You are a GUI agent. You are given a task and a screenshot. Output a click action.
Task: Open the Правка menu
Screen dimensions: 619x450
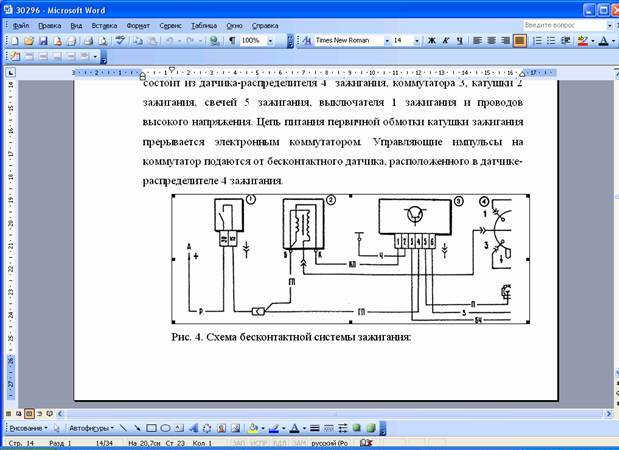(x=50, y=26)
